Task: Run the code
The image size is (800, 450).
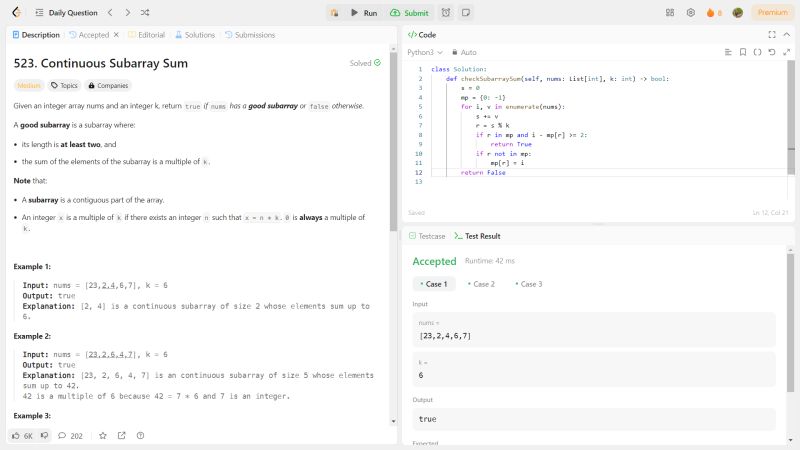Action: pyautogui.click(x=364, y=13)
